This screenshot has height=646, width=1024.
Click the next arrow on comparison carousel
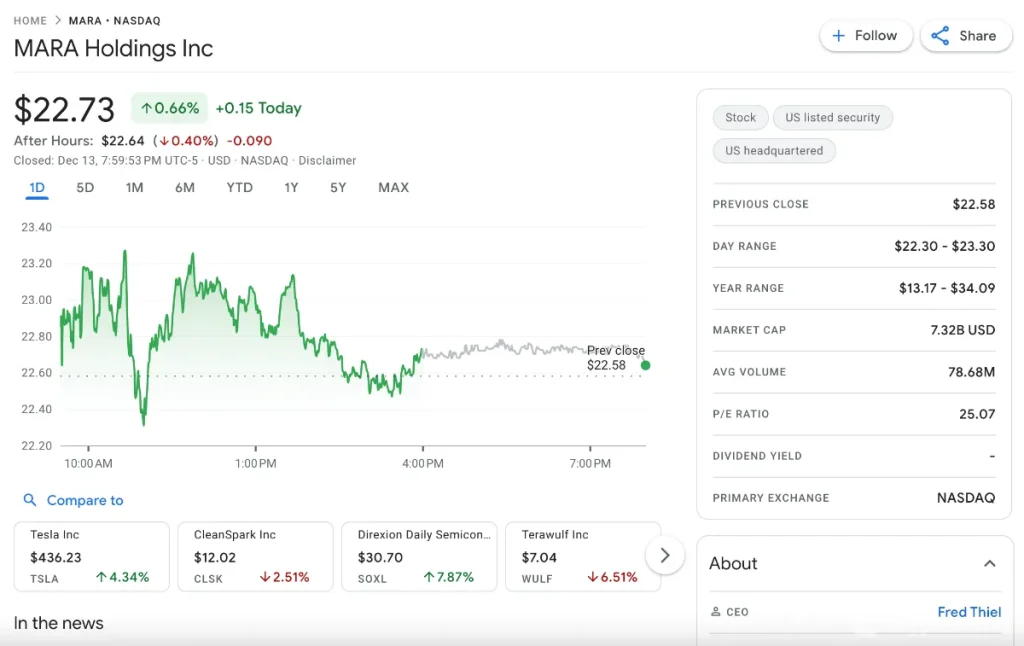[x=665, y=555]
